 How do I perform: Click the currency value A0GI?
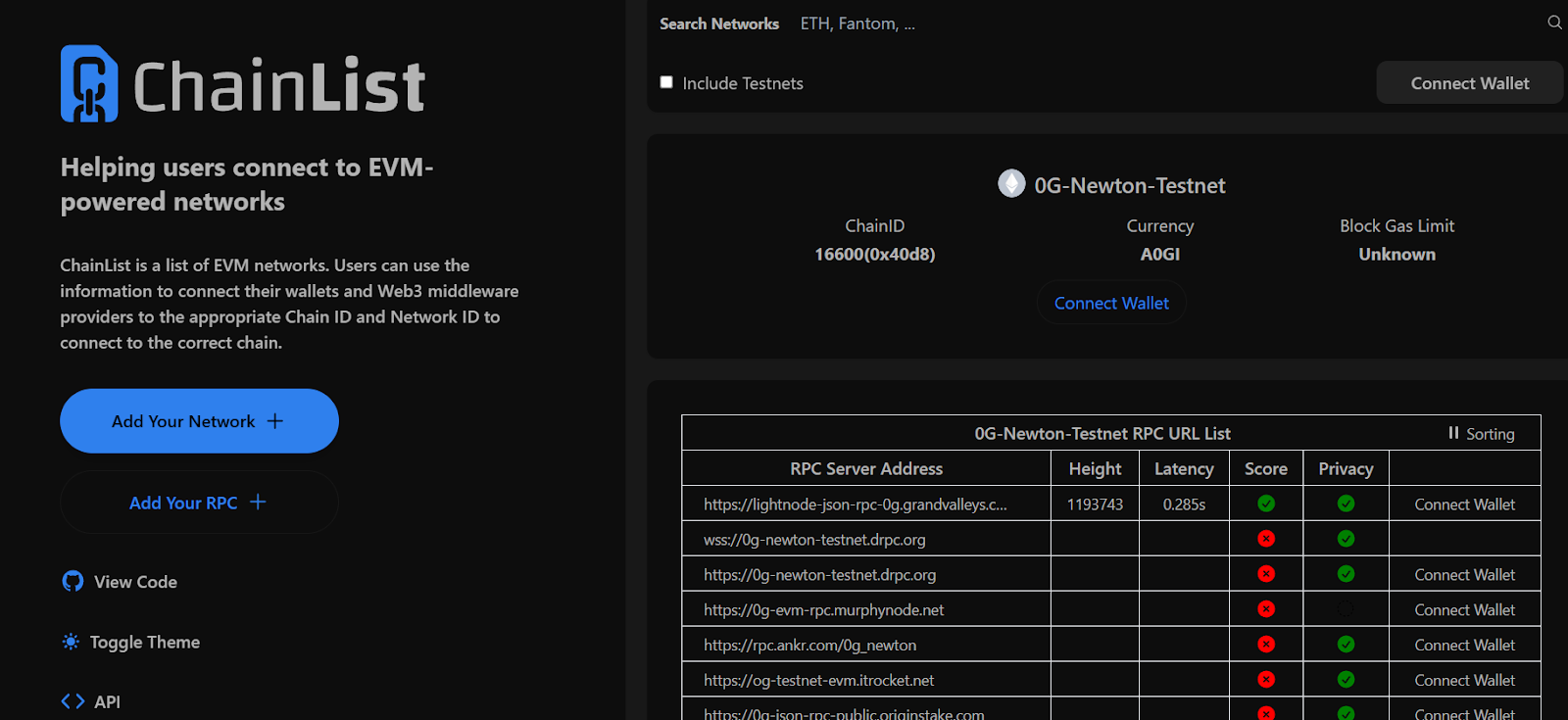click(1159, 254)
